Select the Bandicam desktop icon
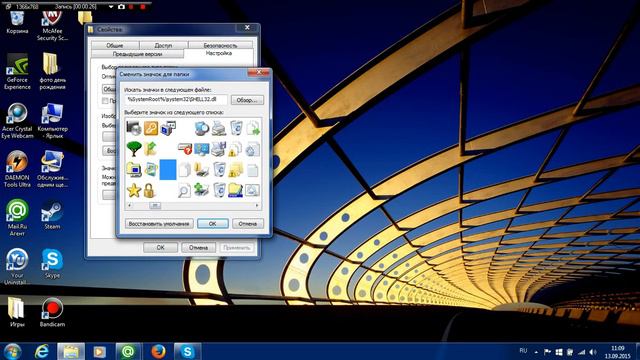The height and width of the screenshot is (360, 640). tap(52, 313)
